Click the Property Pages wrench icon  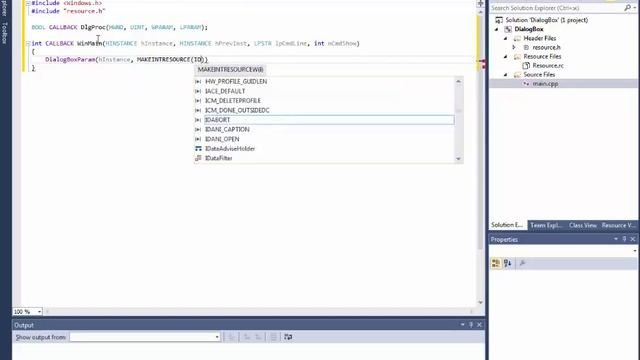pyautogui.click(x=522, y=264)
